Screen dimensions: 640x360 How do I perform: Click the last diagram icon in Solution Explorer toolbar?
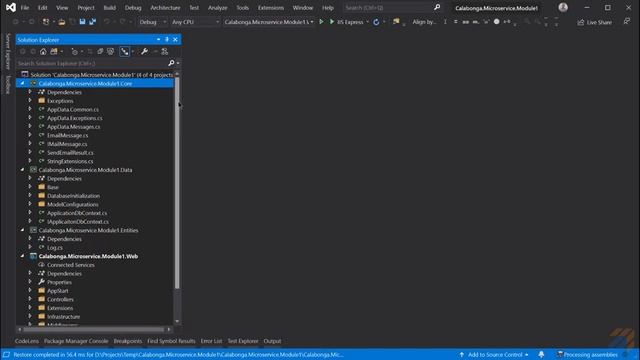click(164, 51)
